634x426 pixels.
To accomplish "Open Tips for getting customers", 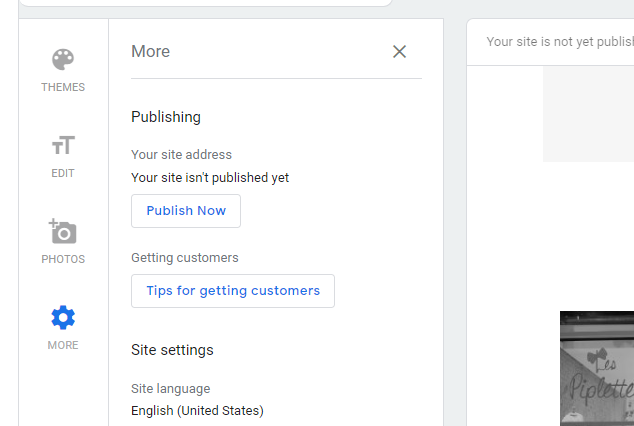I will click(233, 291).
